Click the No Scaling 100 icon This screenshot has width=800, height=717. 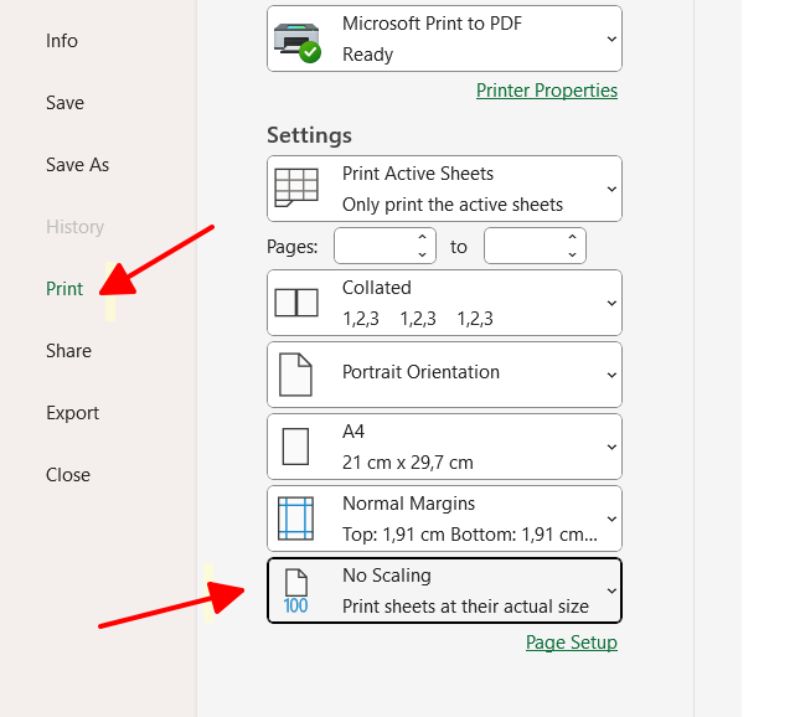tap(296, 590)
